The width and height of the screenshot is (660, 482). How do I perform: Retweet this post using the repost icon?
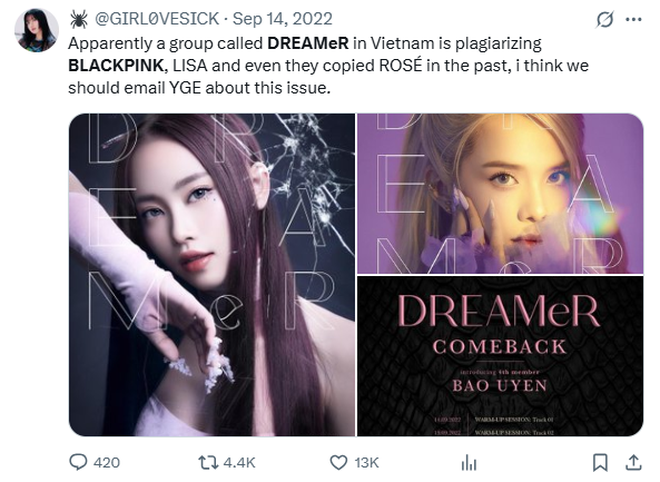(208, 462)
